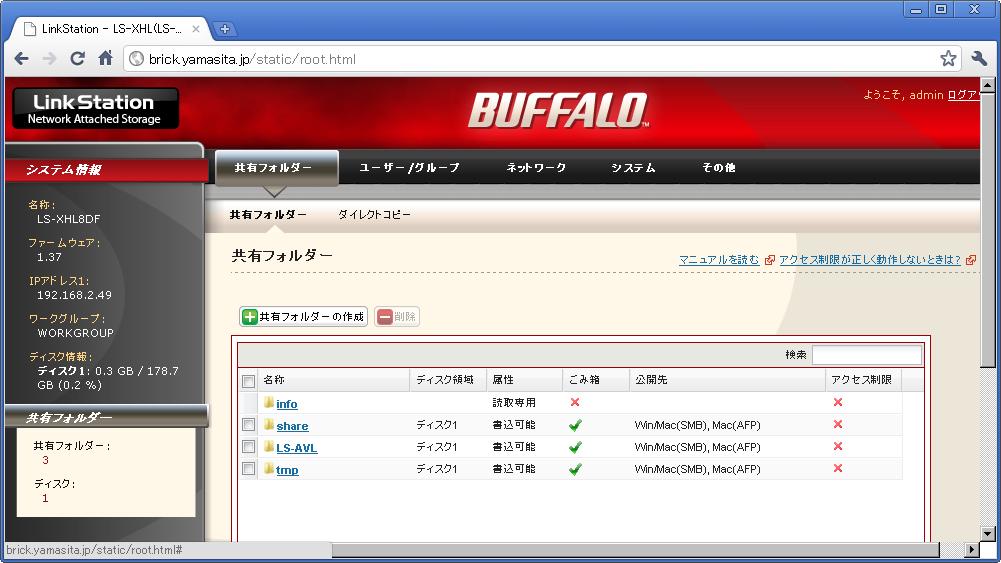1001x563 pixels.
Task: Open the マニュアルを読む manual link
Action: coord(719,260)
